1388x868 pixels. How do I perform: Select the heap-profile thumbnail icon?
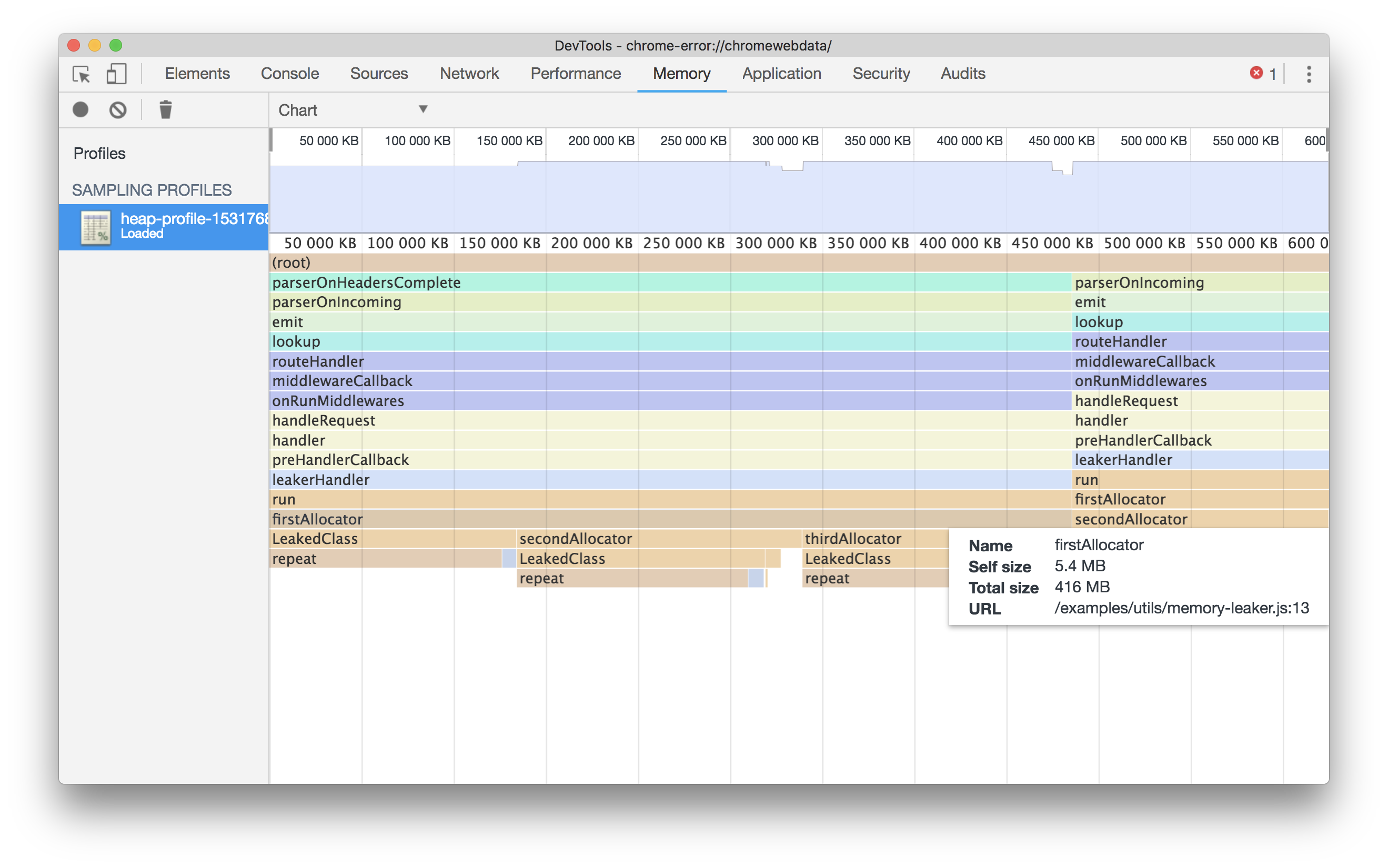95,228
